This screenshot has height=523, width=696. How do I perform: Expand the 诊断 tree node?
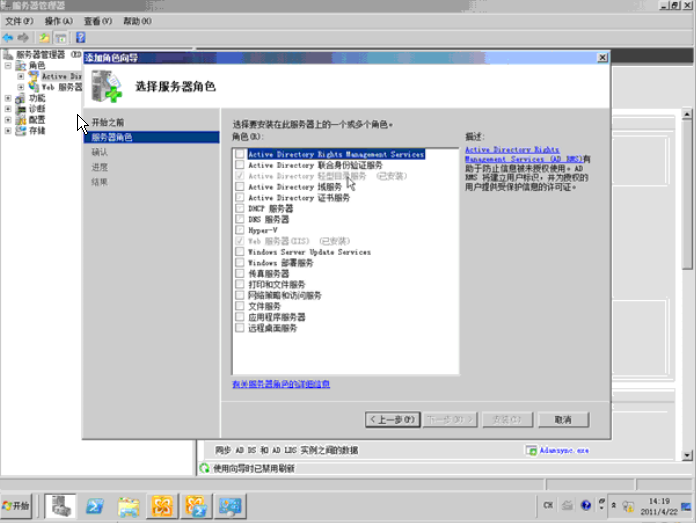tap(8, 109)
